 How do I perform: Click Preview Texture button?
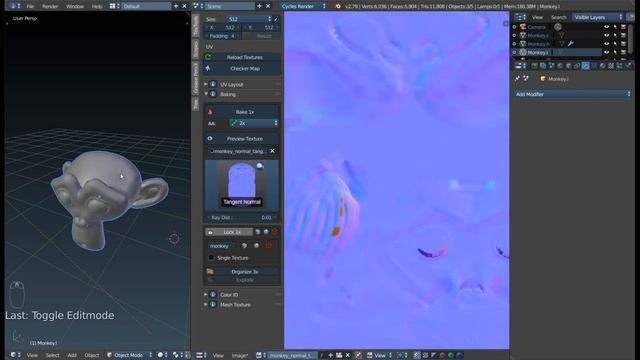(x=242, y=139)
